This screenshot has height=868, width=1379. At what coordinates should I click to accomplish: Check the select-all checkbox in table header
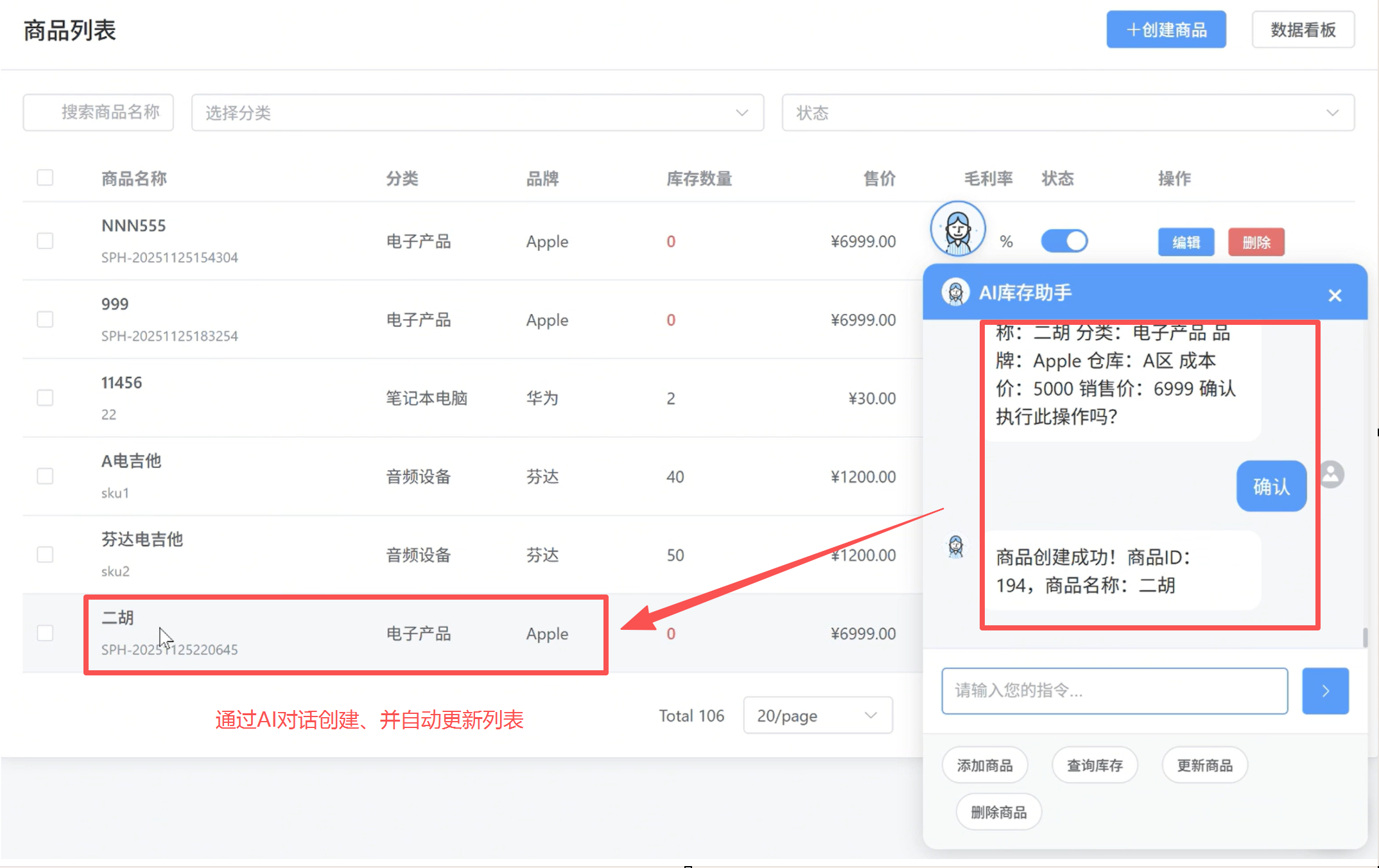(x=45, y=177)
